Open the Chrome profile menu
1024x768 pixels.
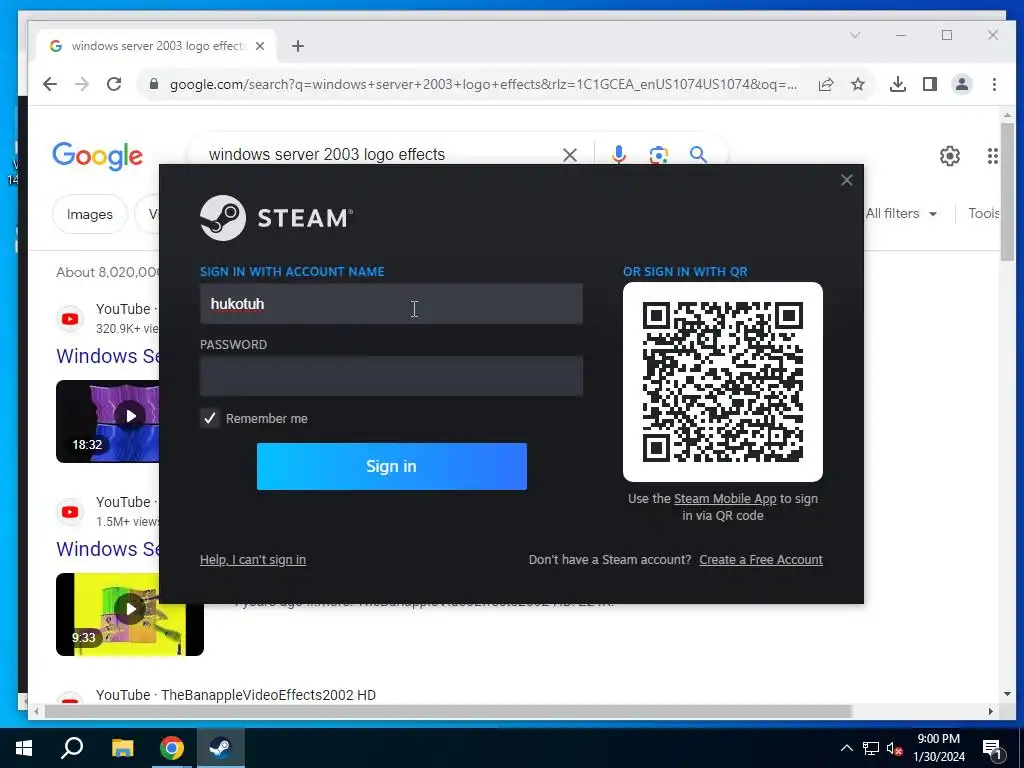click(x=962, y=84)
